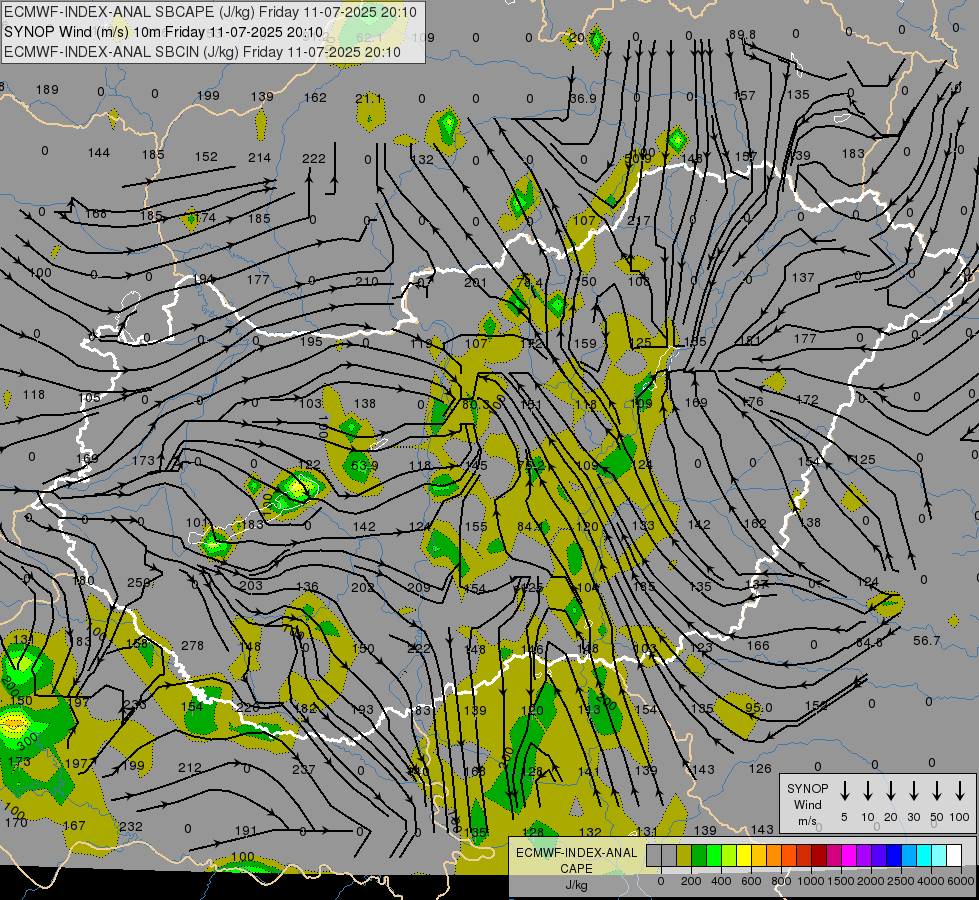Click the 200 tick label on the CAPE scale
Image resolution: width=979 pixels, height=900 pixels.
pyautogui.click(x=691, y=881)
